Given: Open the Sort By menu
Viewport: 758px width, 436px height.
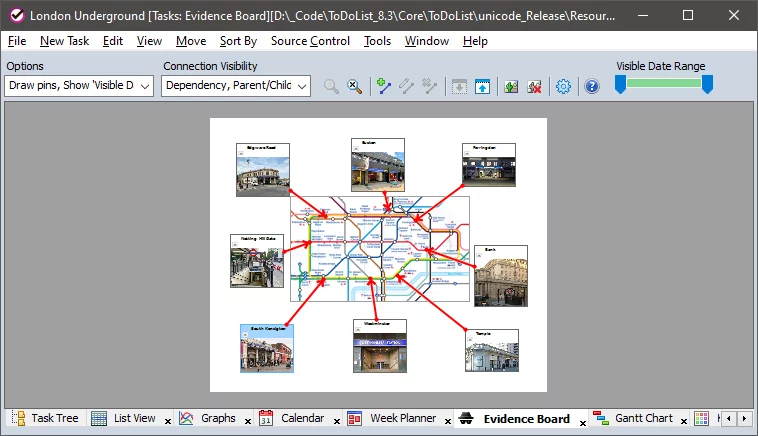Looking at the screenshot, I should click(238, 41).
